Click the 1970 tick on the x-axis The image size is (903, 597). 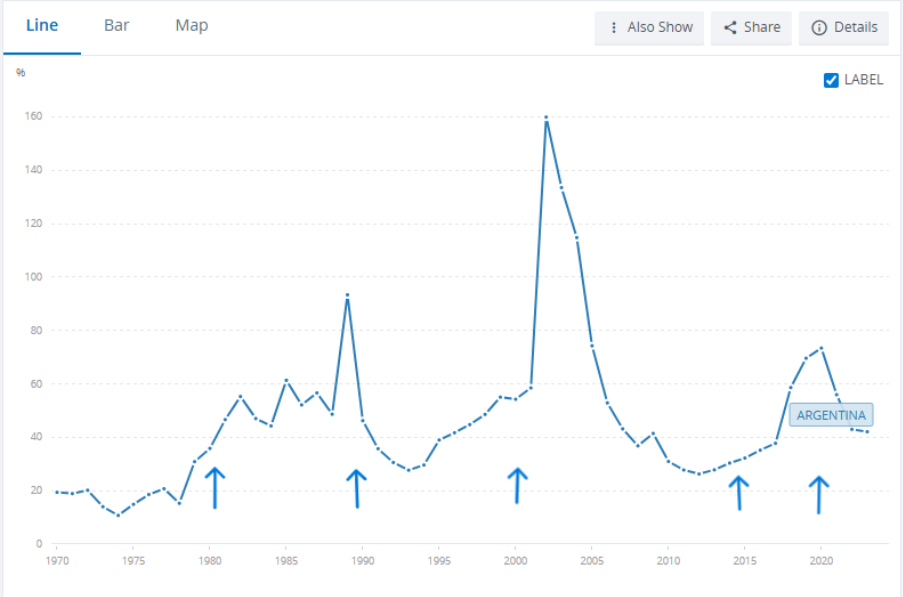coord(57,561)
